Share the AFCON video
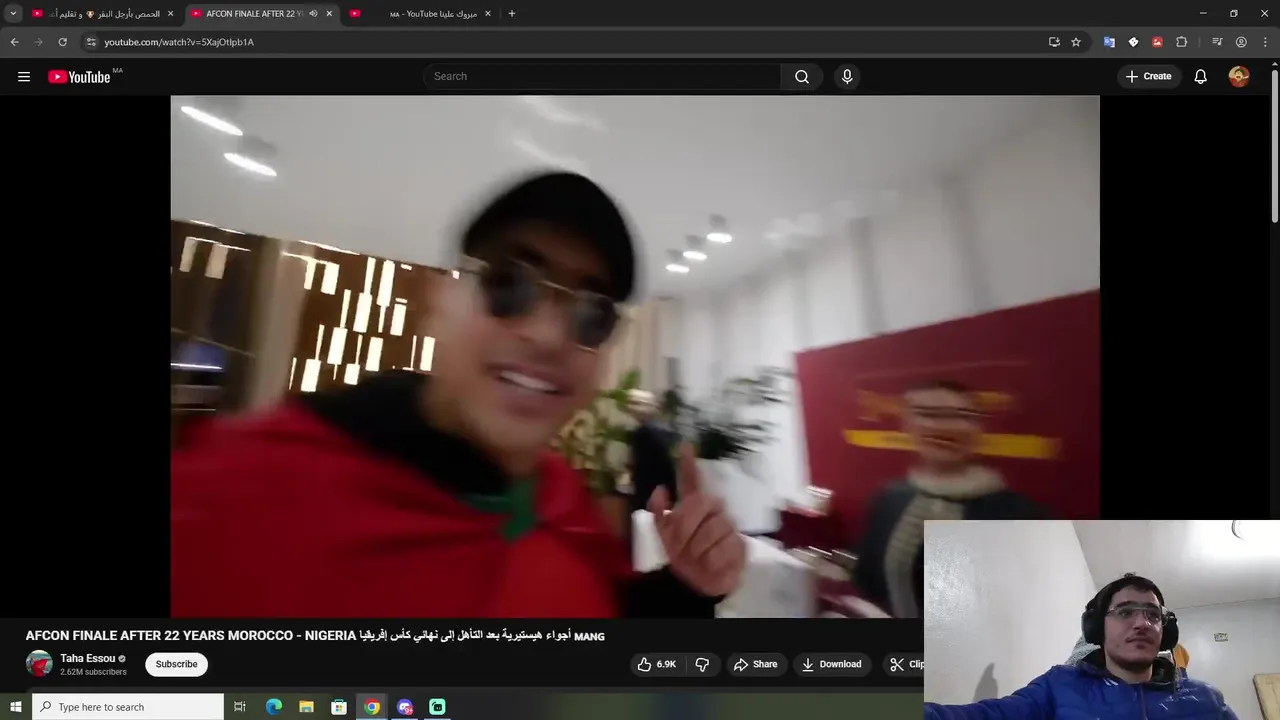The width and height of the screenshot is (1280, 720). click(x=755, y=664)
